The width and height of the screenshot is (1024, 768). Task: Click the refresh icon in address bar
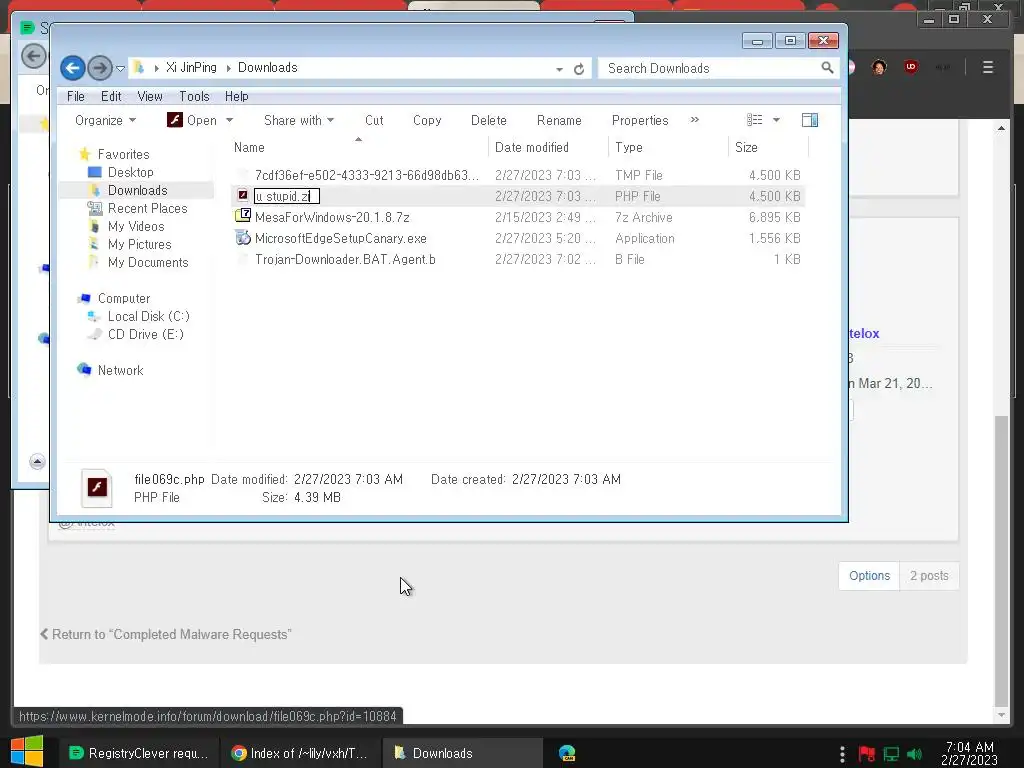pyautogui.click(x=579, y=69)
